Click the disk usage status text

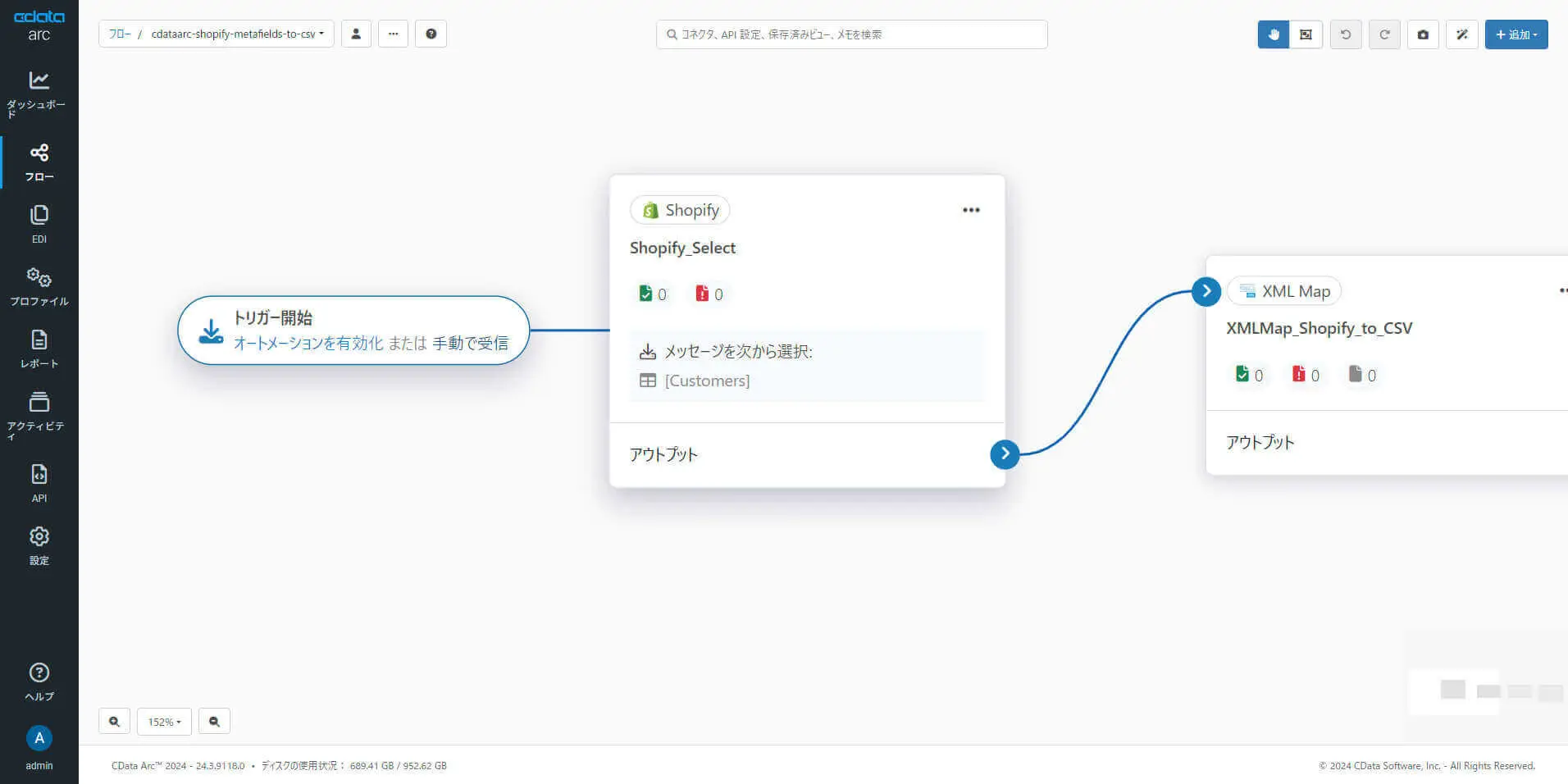[354, 766]
